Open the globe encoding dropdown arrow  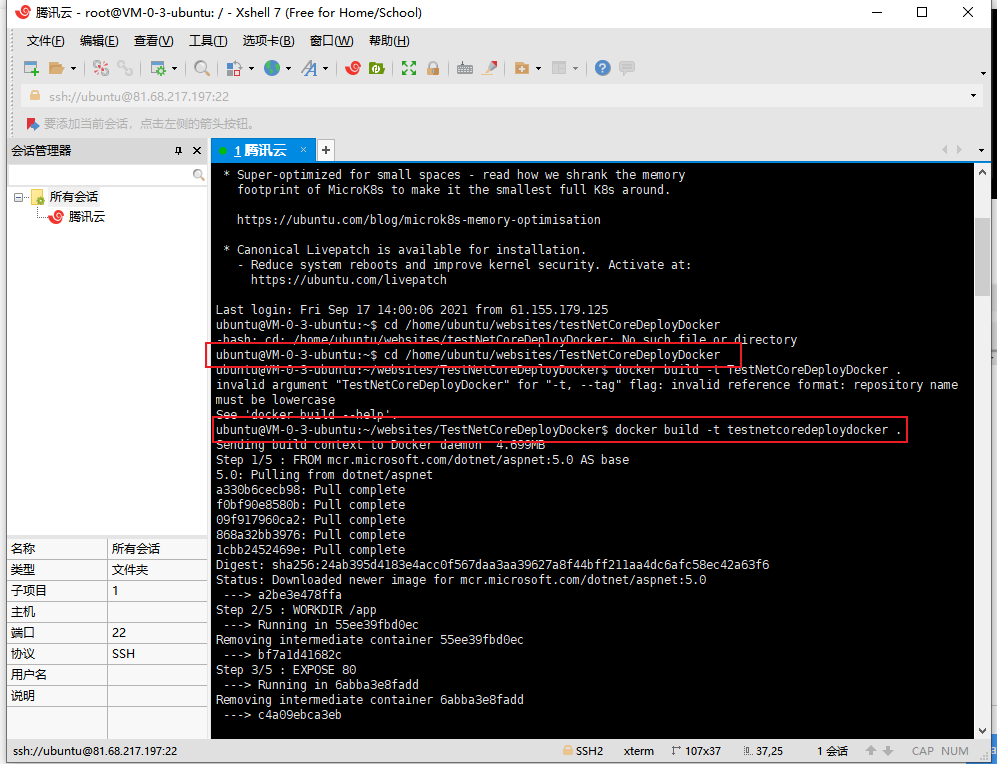tap(289, 69)
